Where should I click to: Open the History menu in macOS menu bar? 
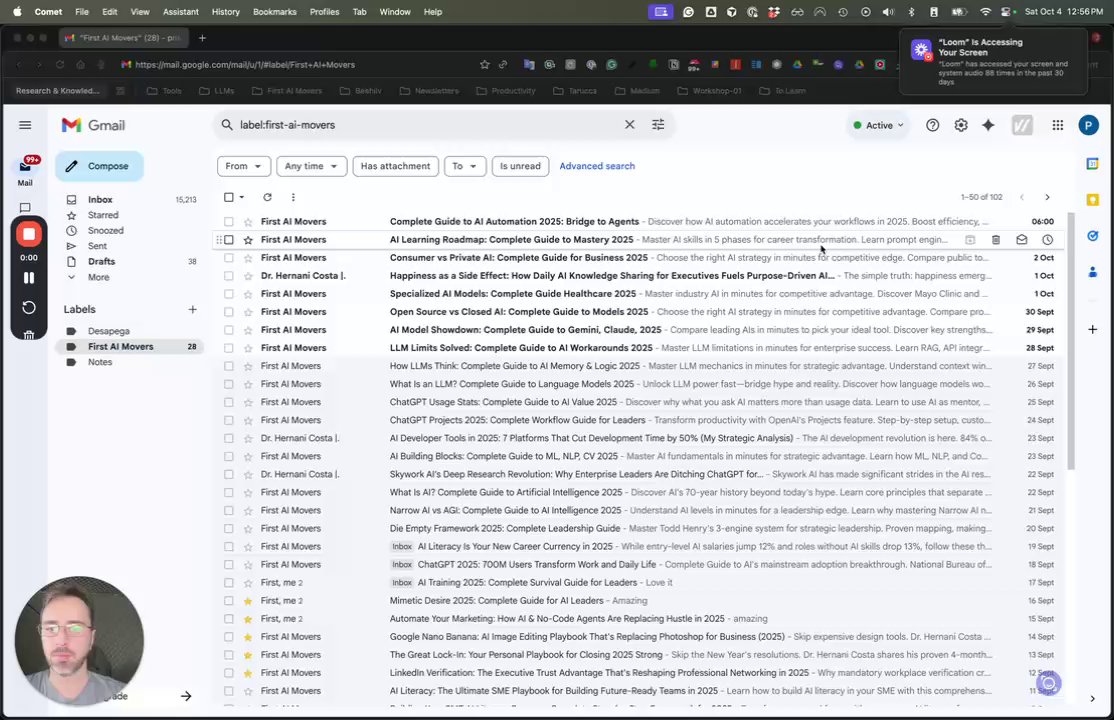coord(225,12)
